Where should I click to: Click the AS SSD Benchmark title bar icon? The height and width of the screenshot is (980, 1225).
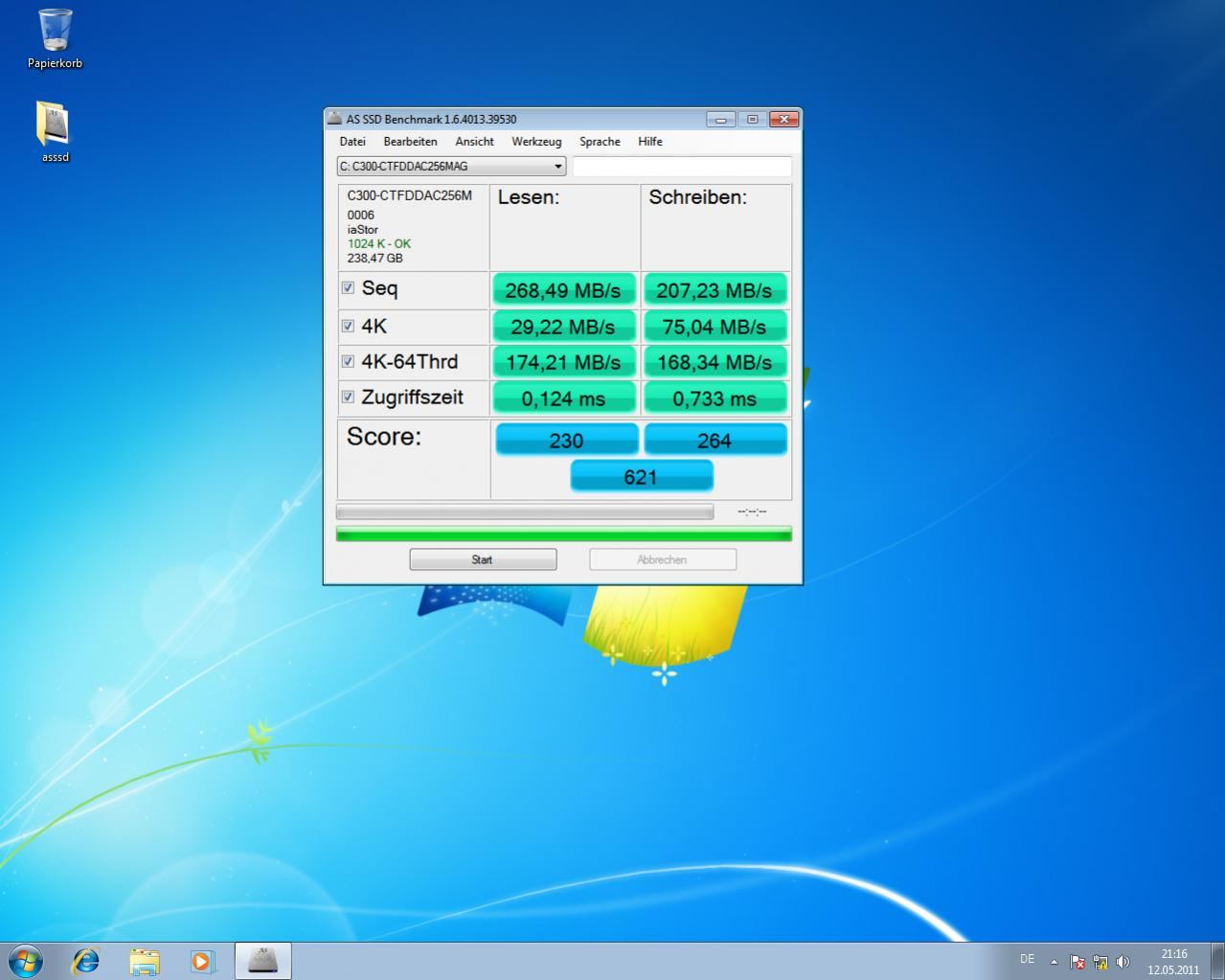[334, 119]
